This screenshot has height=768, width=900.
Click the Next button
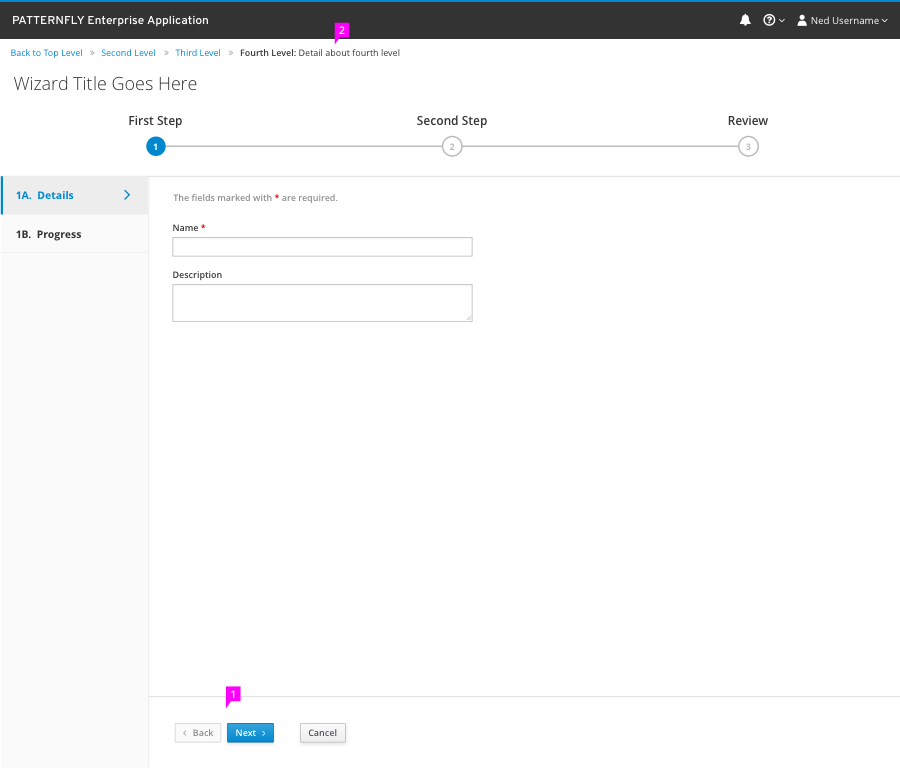250,733
